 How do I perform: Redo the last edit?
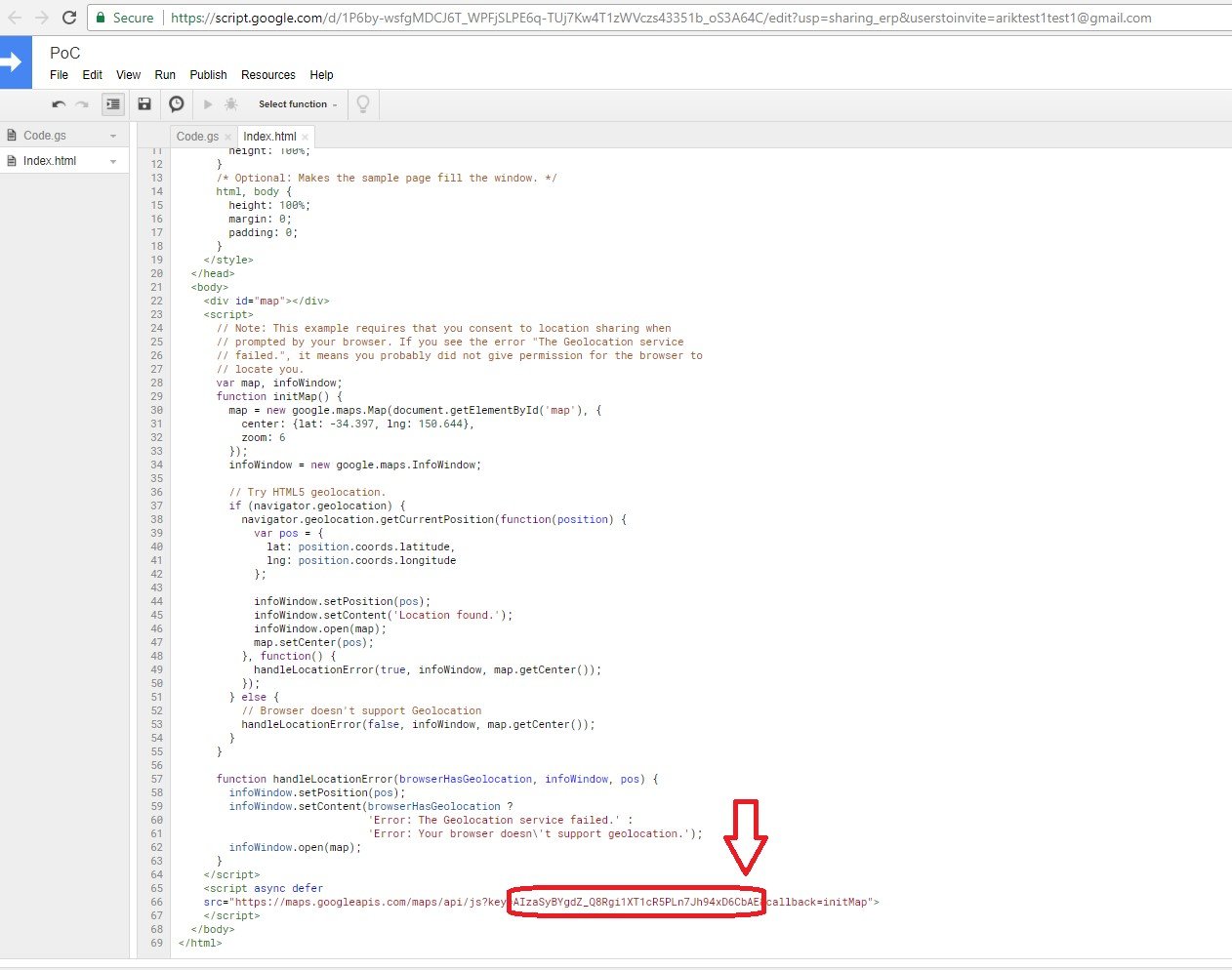[x=82, y=104]
